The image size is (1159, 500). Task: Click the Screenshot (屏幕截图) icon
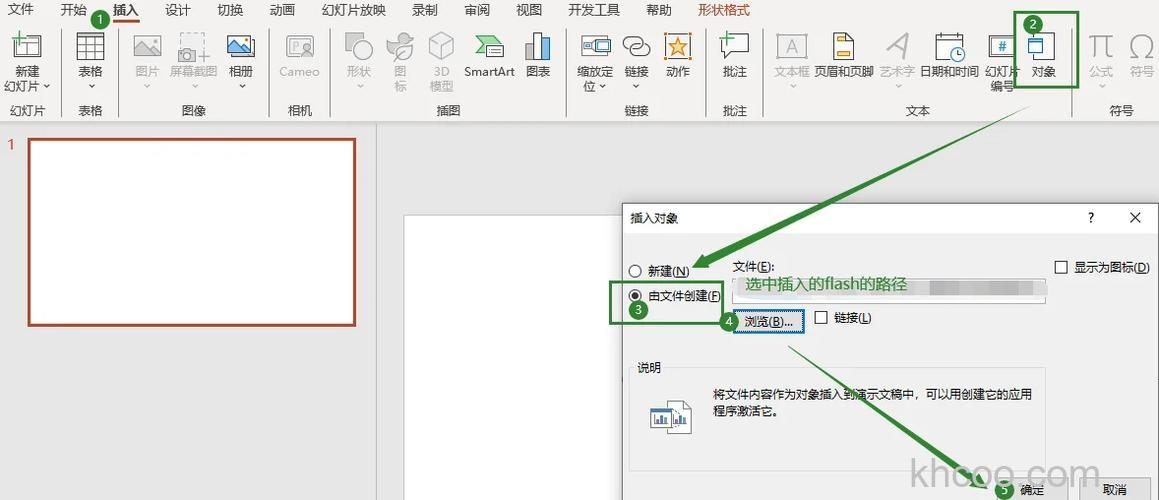click(x=193, y=47)
